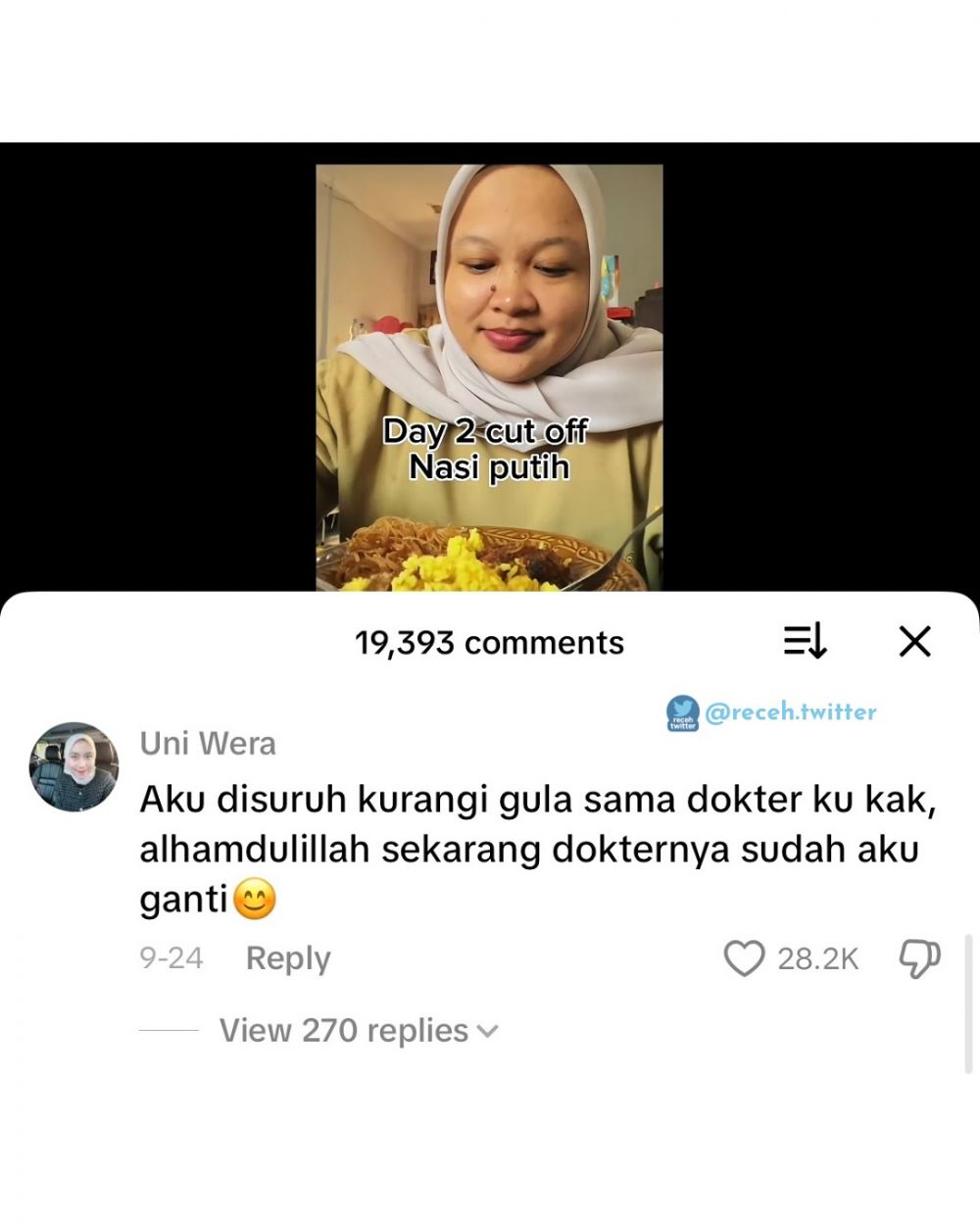This screenshot has width=980, height=1225.
Task: Open the comment sort options icon
Action: tap(806, 642)
